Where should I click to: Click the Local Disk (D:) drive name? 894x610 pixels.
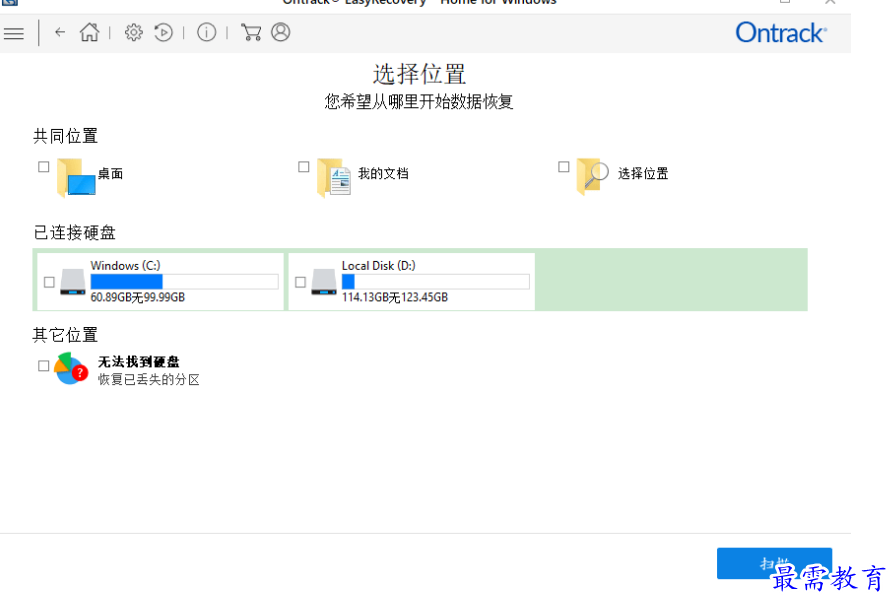379,266
